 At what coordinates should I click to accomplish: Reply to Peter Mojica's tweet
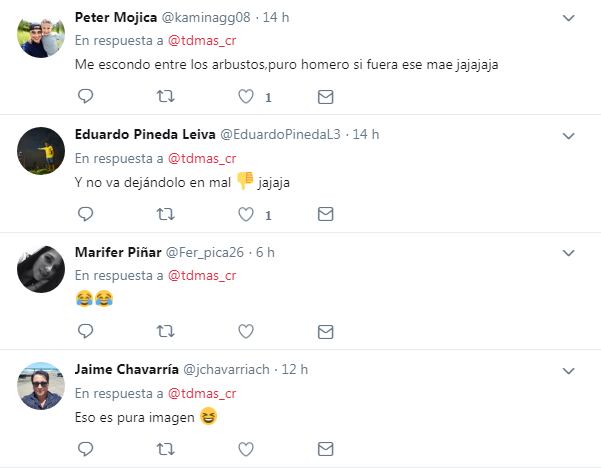tap(85, 97)
